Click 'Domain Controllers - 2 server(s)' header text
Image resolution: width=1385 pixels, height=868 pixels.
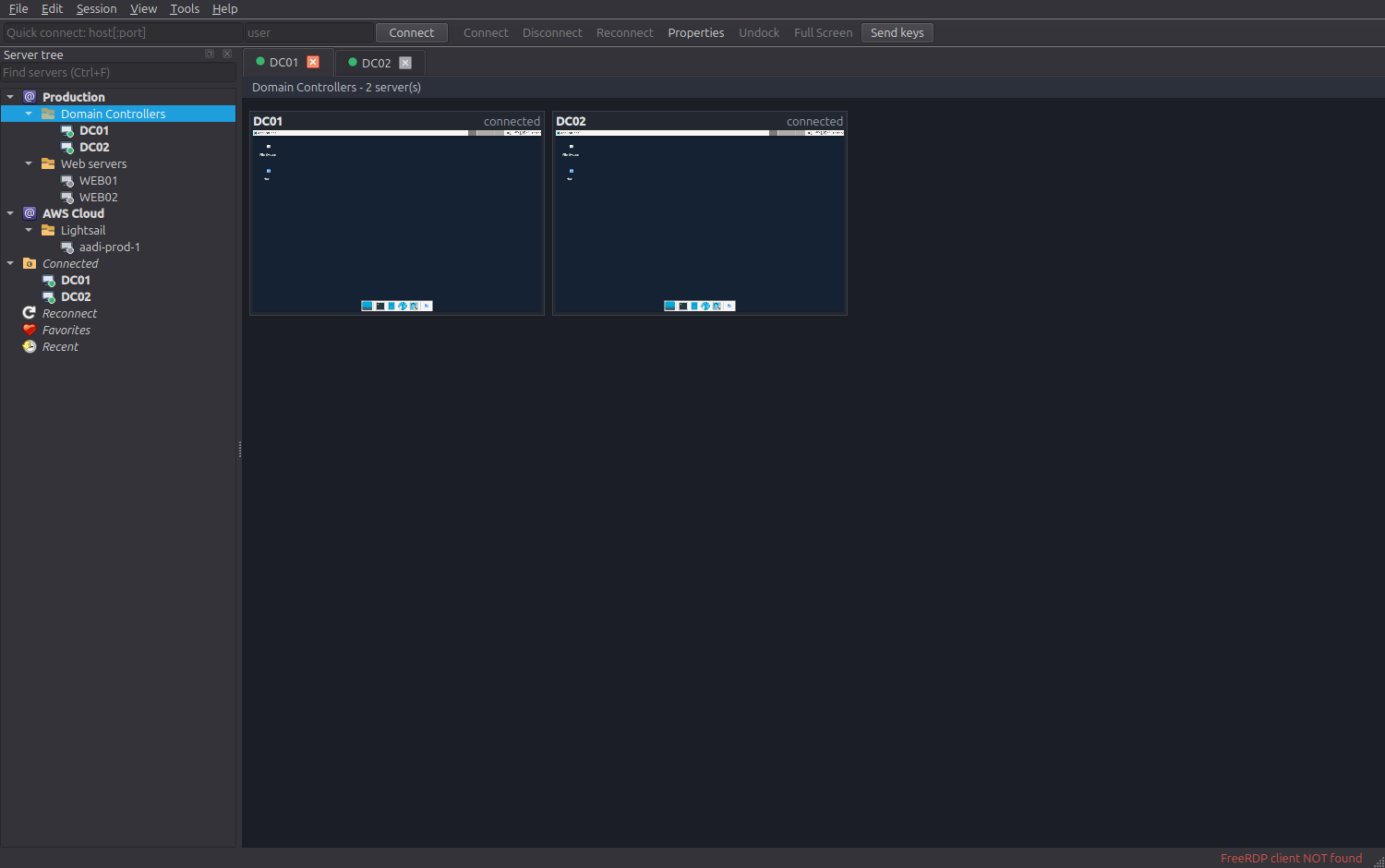coord(336,87)
